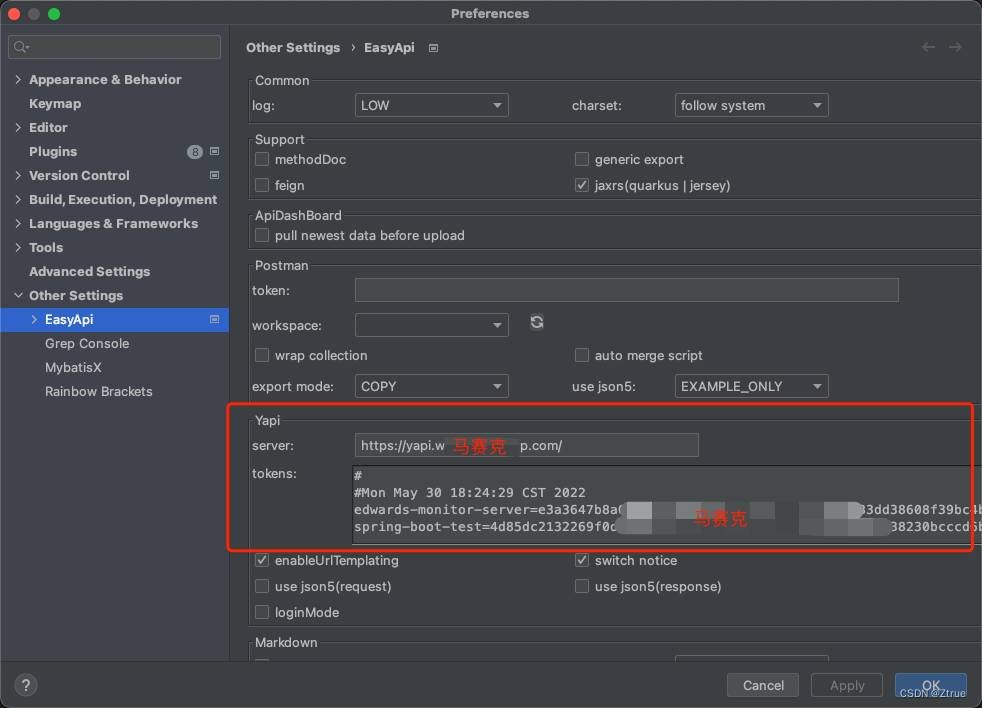Expand the Version Control node
The image size is (982, 708).
pos(18,175)
